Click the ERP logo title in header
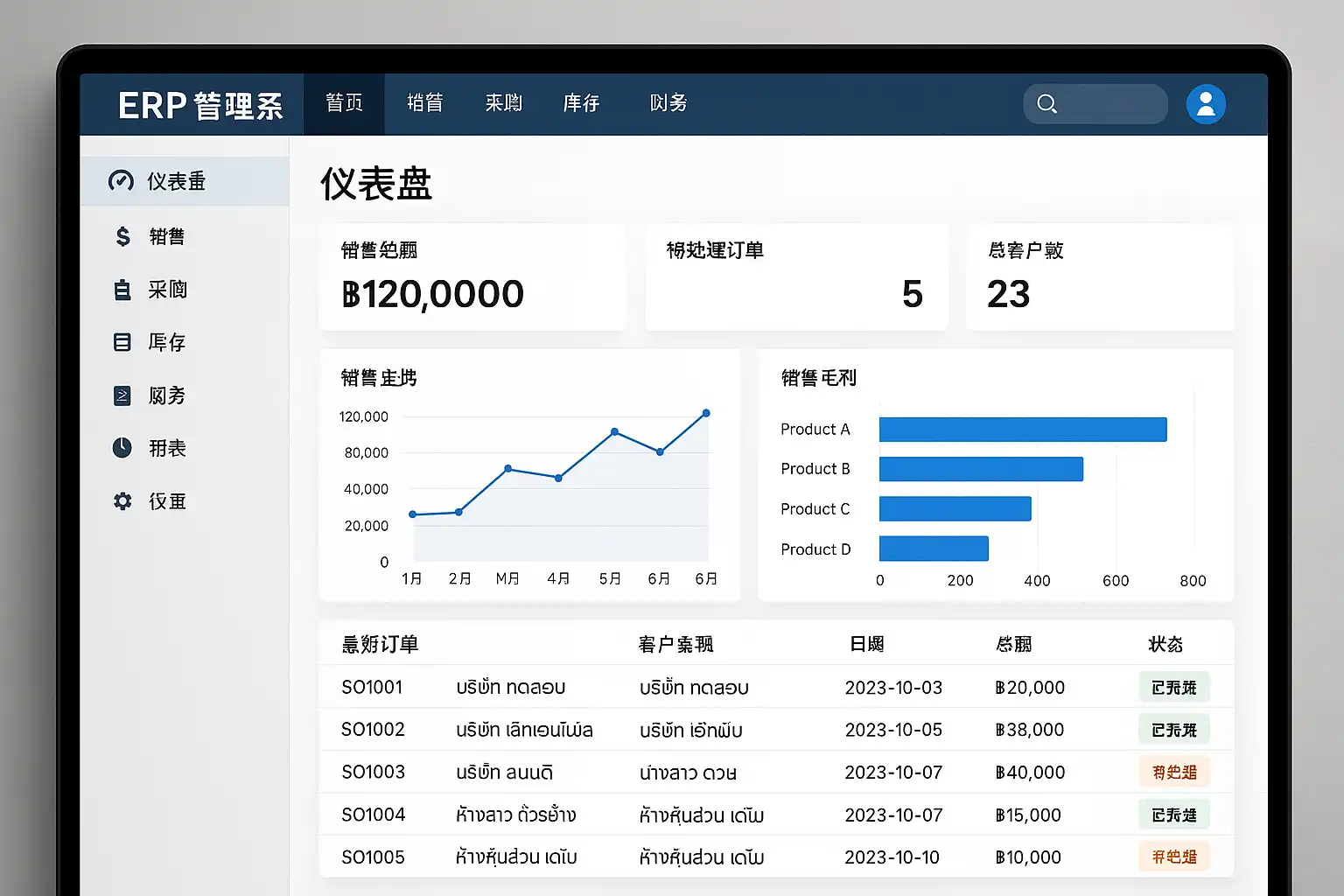Image resolution: width=1344 pixels, height=896 pixels. click(200, 106)
